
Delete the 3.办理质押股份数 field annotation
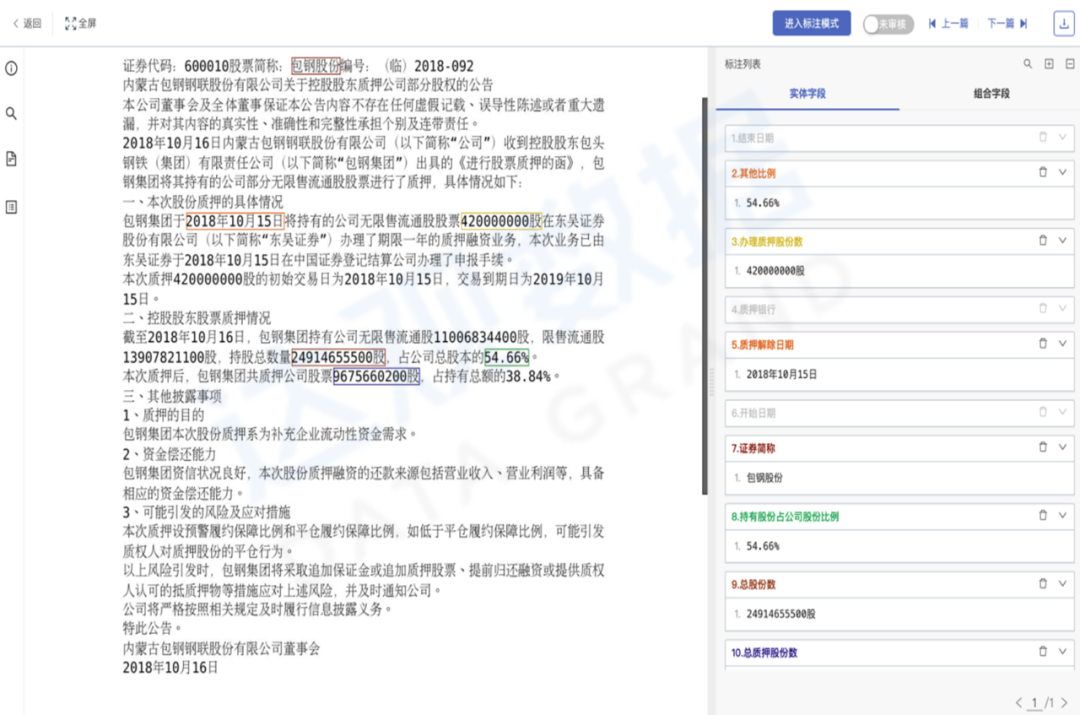[x=1043, y=240]
